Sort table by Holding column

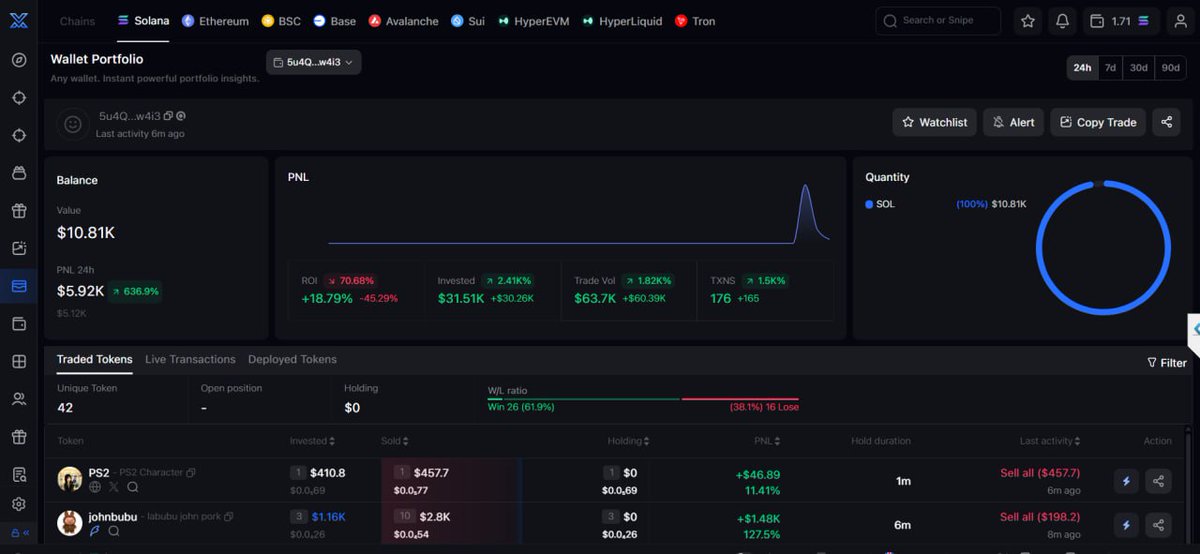(628, 441)
